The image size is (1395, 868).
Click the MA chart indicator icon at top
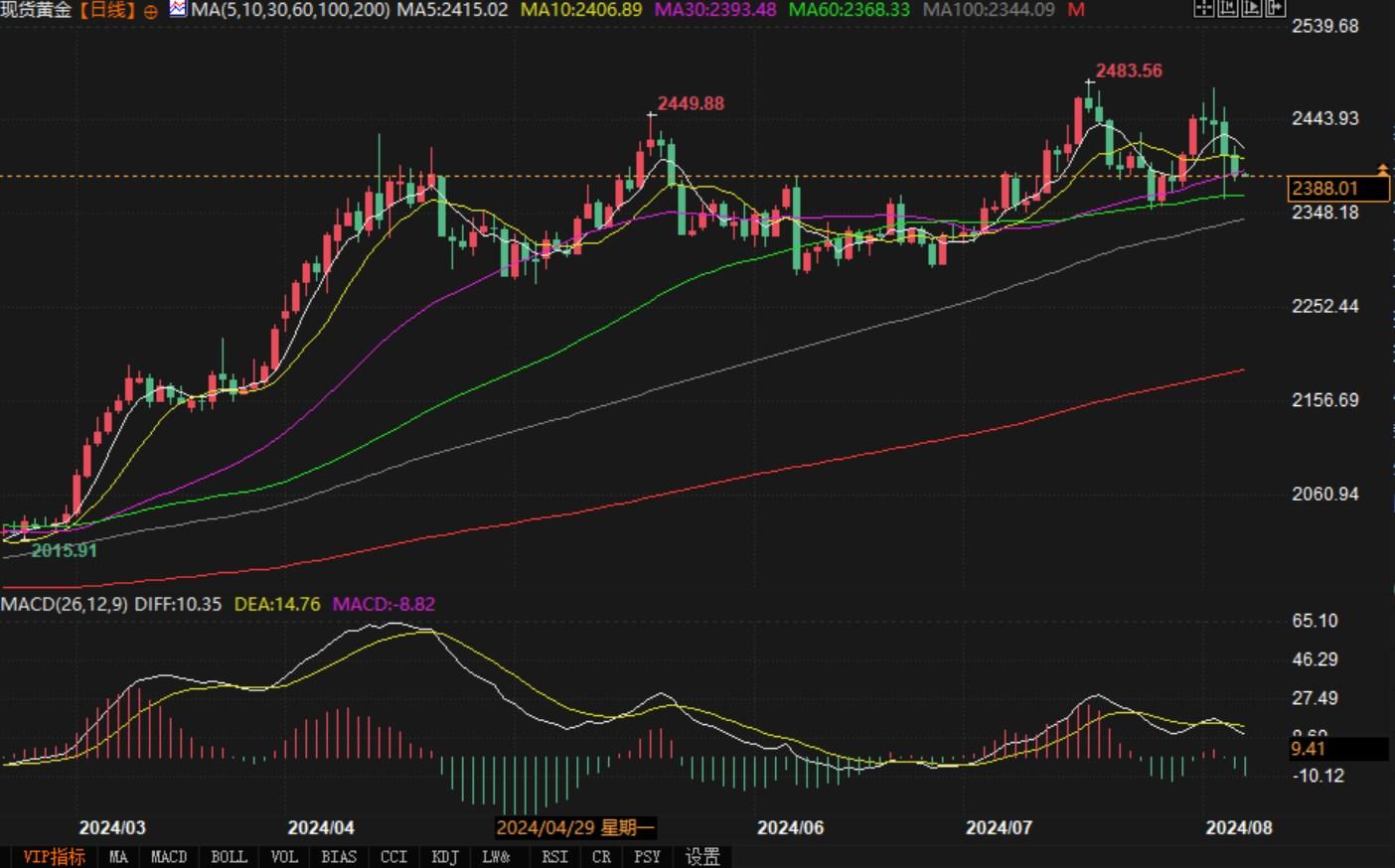click(178, 9)
